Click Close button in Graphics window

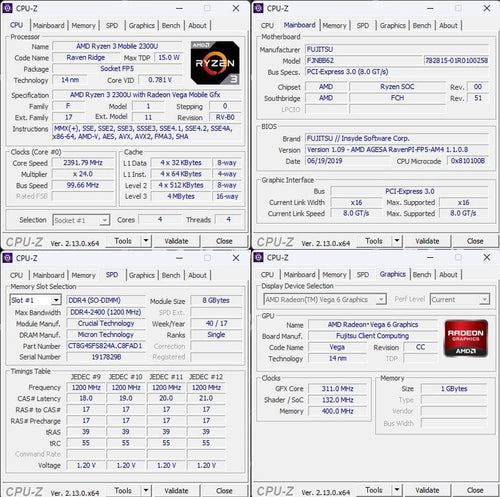[x=475, y=490]
